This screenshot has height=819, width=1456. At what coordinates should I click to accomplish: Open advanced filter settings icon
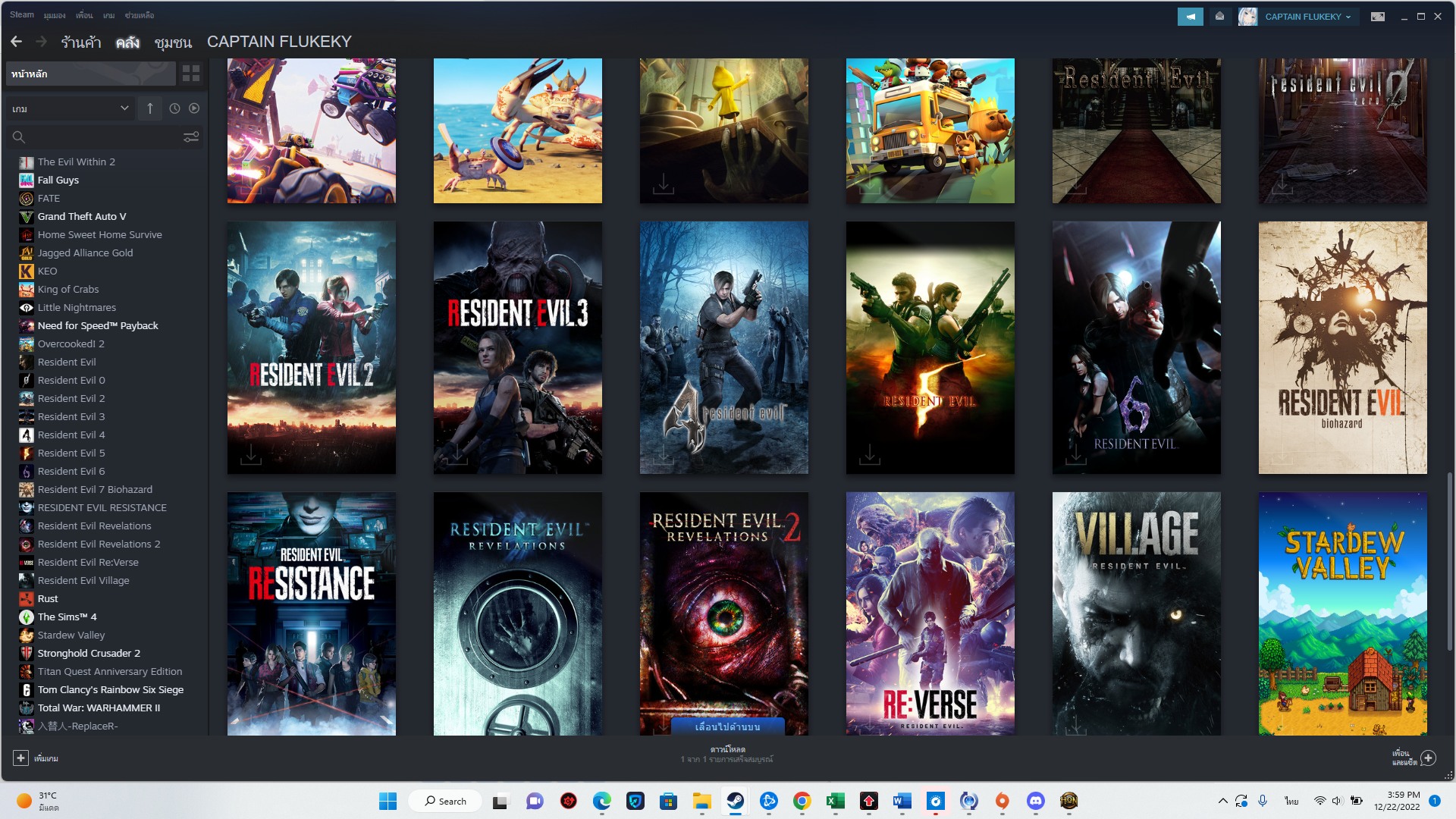[x=191, y=136]
